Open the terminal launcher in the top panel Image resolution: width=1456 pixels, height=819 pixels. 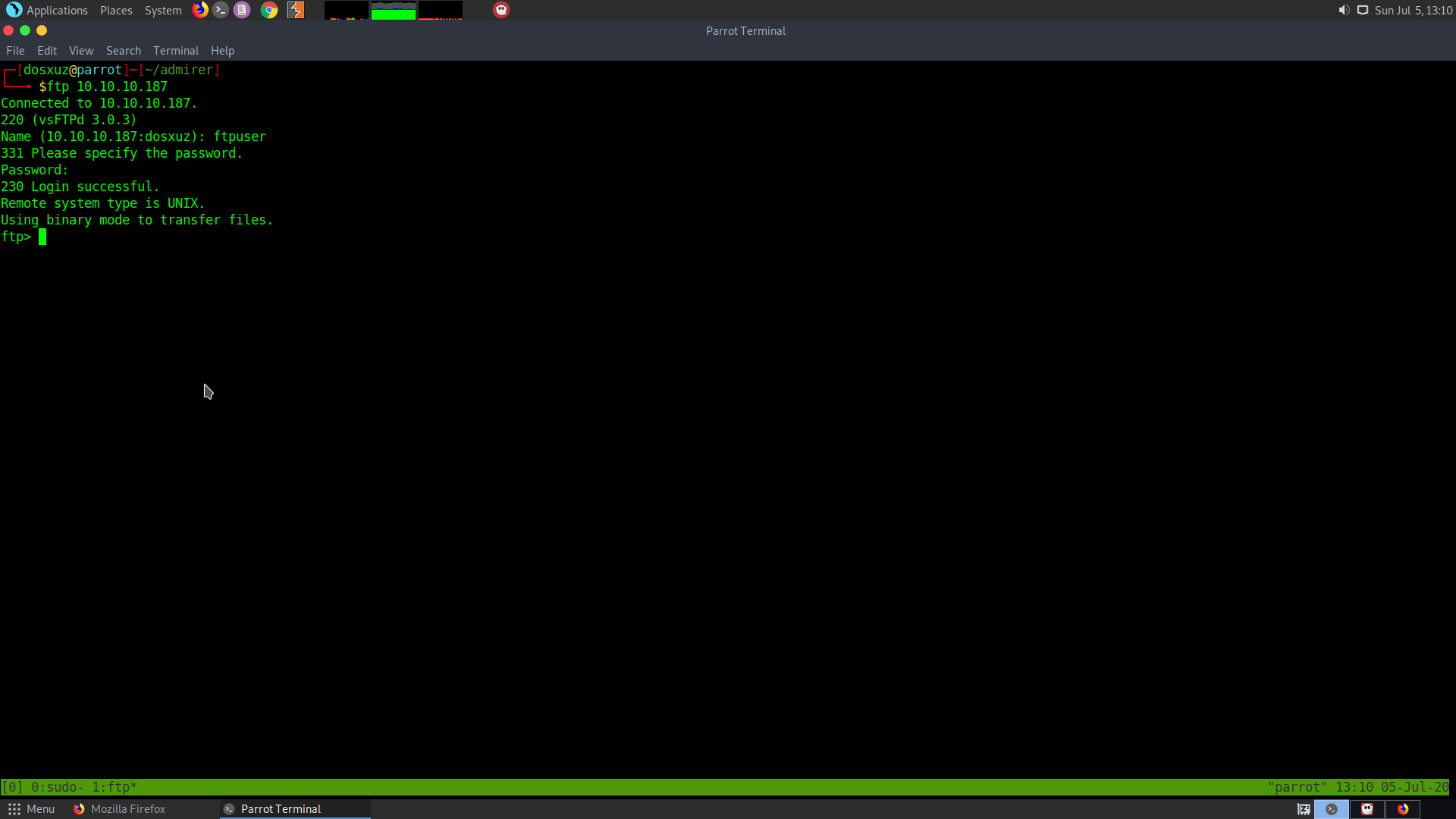point(221,10)
